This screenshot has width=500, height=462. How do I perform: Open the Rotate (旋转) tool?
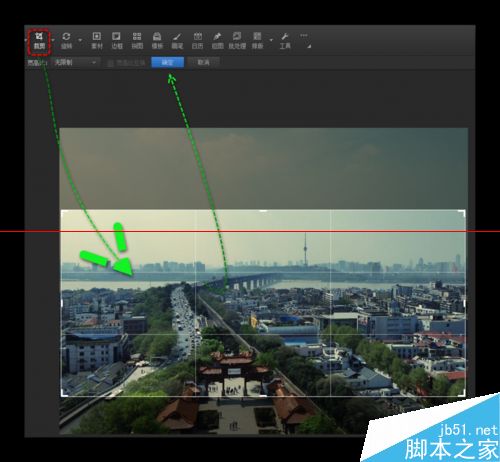click(66, 41)
